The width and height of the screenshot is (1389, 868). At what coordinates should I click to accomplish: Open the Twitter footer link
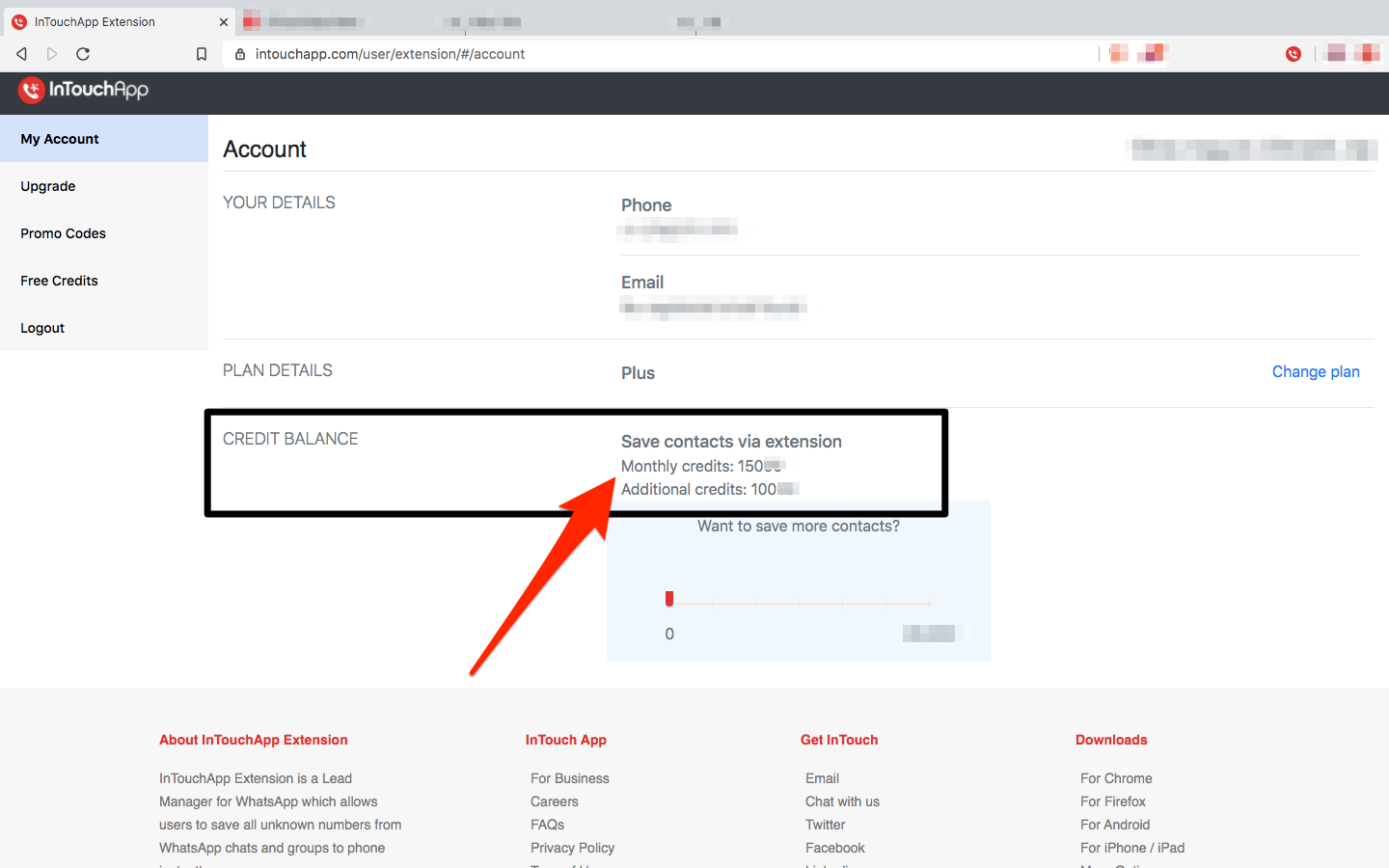pos(825,825)
